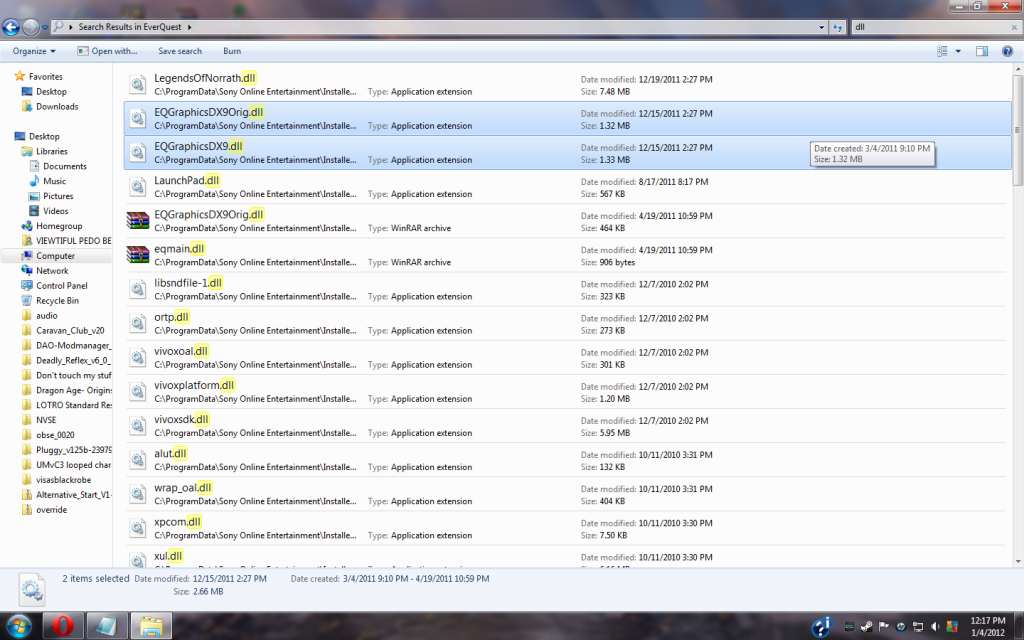Open Opera from the taskbar
Viewport: 1024px width, 640px height.
click(63, 626)
